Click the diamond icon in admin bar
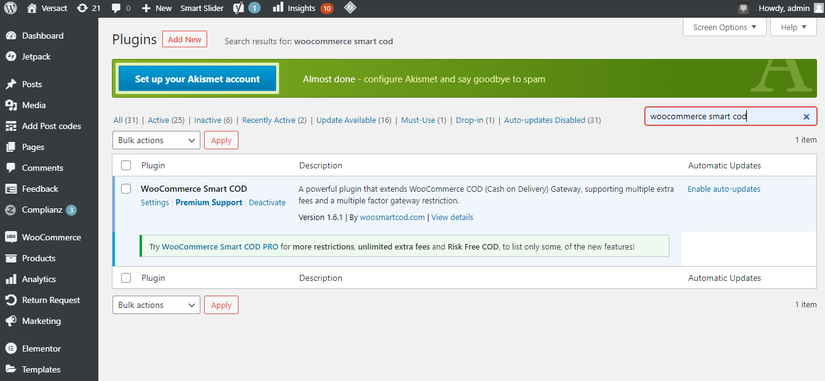Viewport: 825px width, 381px height. [x=350, y=8]
